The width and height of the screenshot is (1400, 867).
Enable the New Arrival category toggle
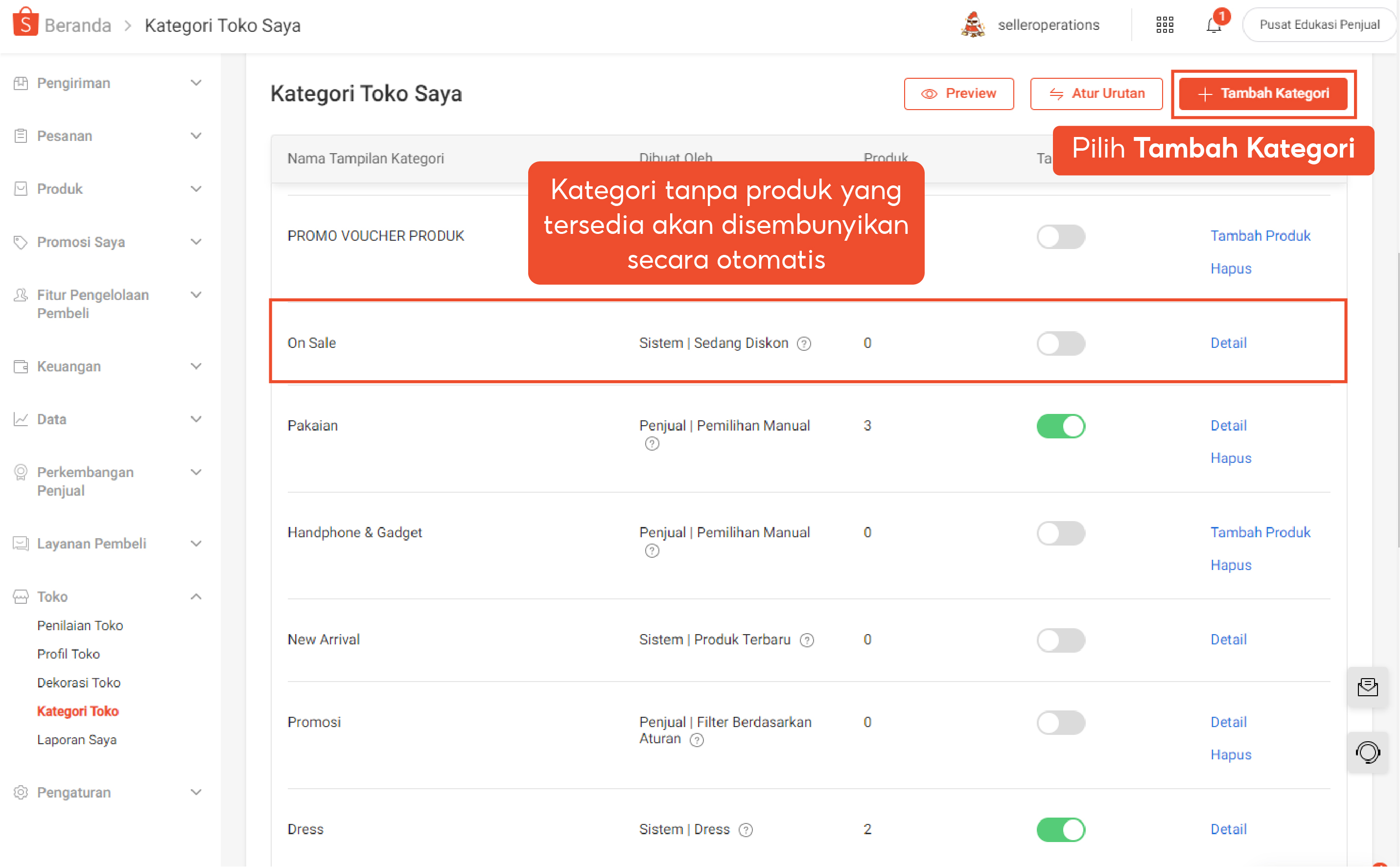point(1061,640)
